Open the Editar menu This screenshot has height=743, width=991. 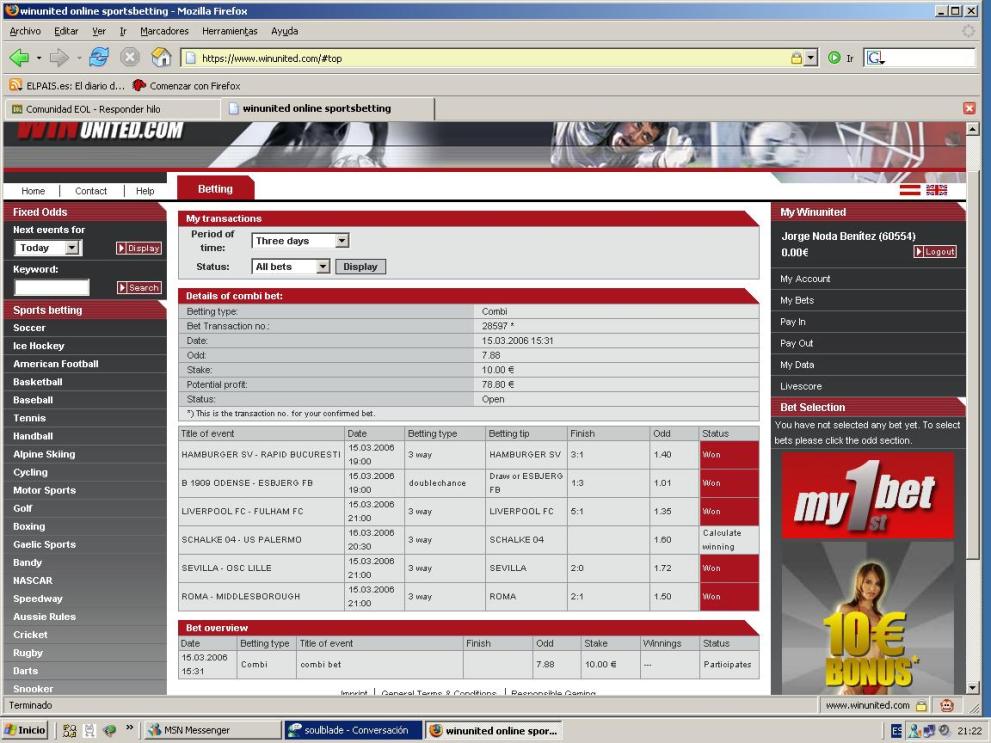(66, 31)
